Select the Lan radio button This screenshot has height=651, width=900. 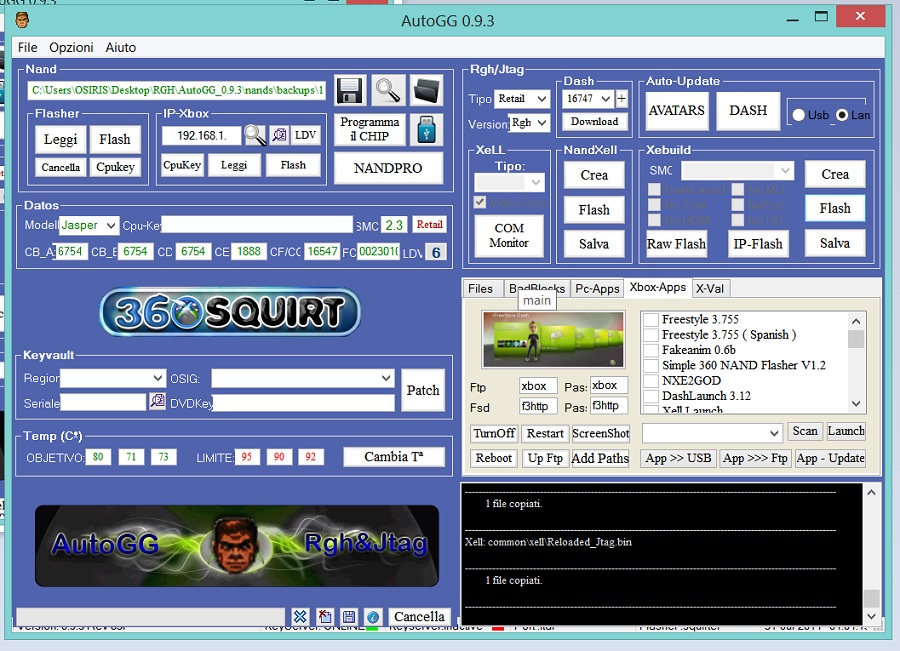(x=842, y=115)
